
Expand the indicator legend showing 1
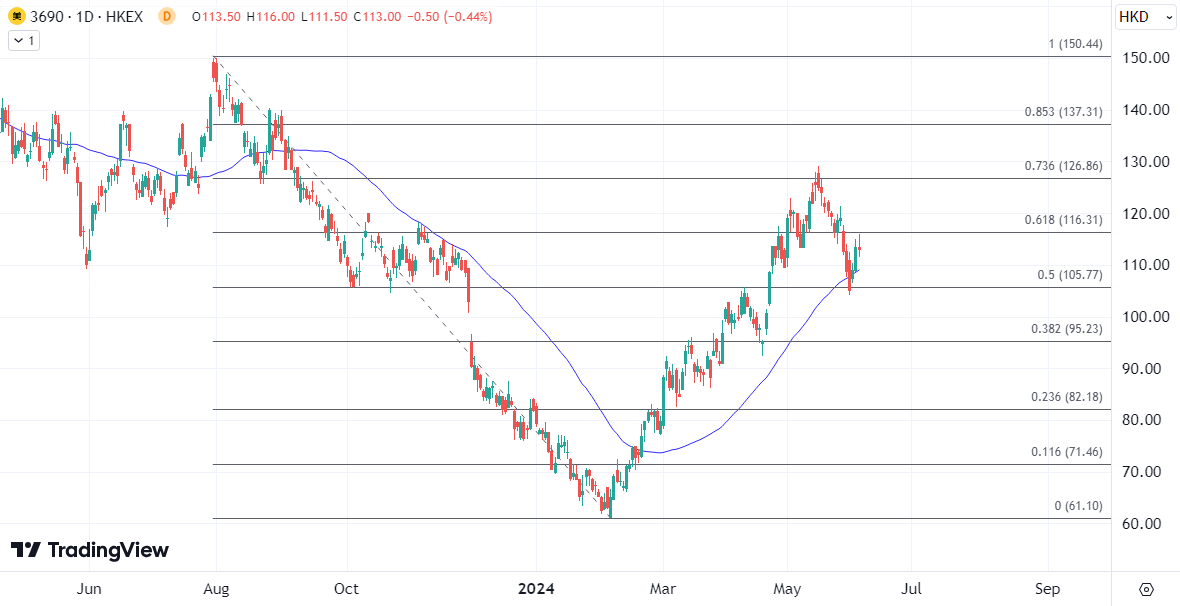pyautogui.click(x=23, y=41)
